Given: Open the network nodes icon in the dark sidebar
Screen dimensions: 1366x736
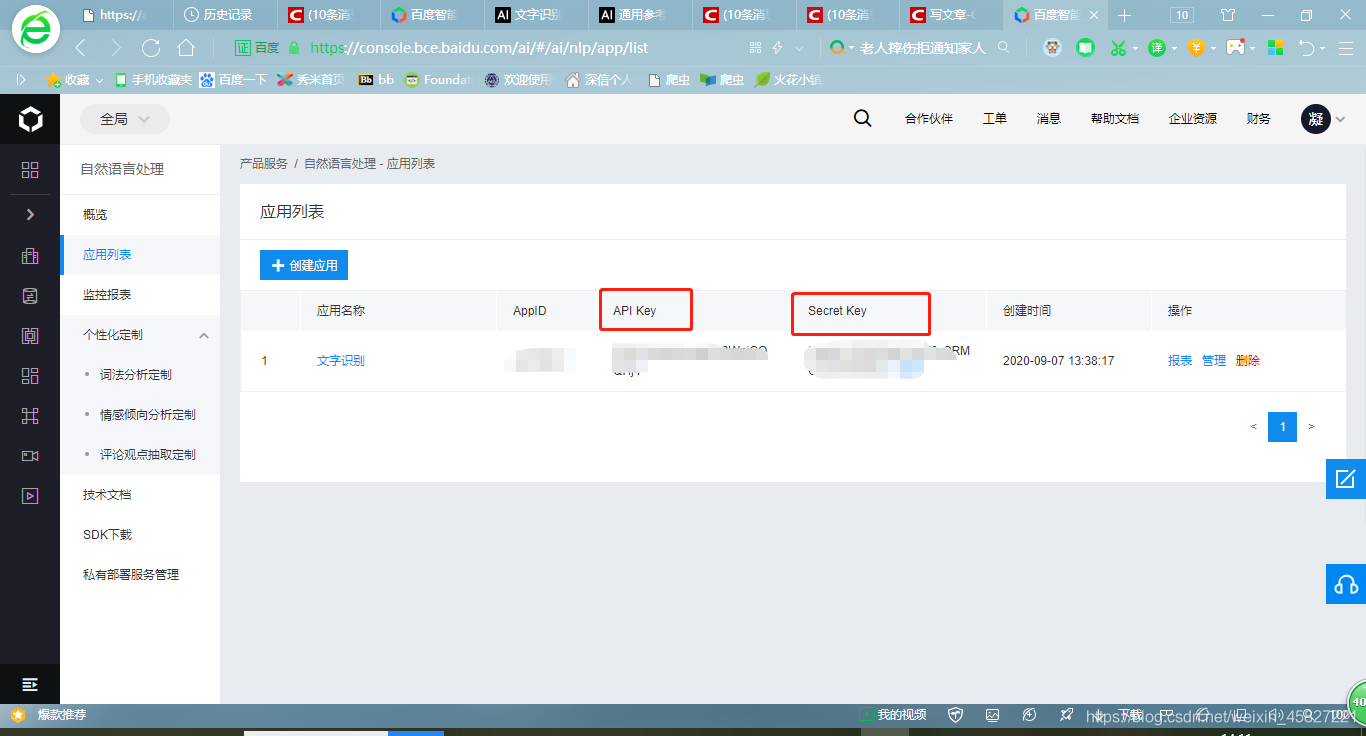Looking at the screenshot, I should click(30, 416).
